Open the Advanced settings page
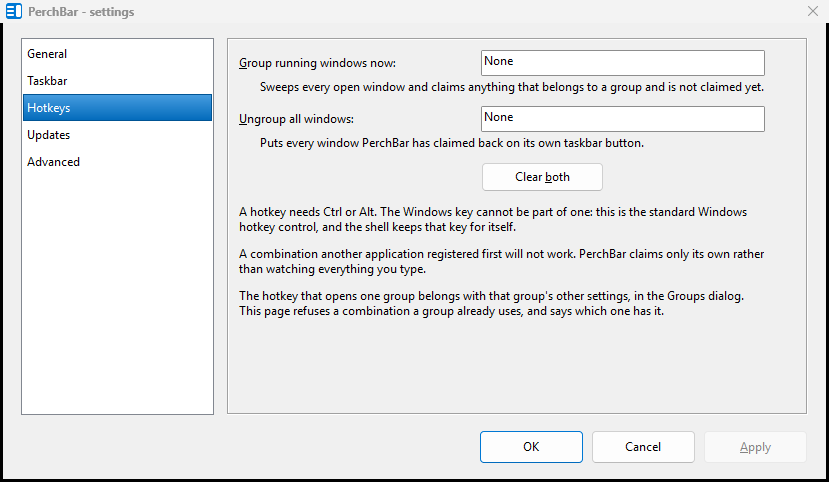The image size is (829, 482). coord(117,162)
